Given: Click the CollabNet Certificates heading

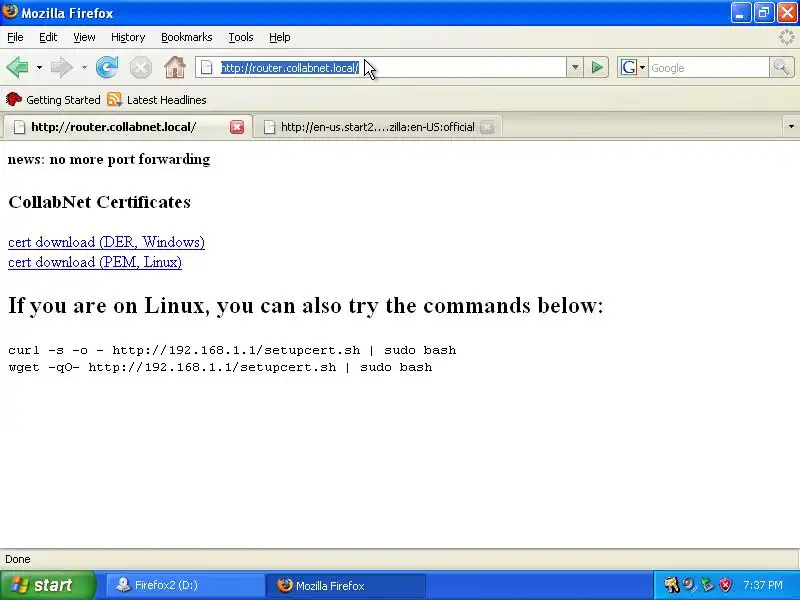Looking at the screenshot, I should (x=99, y=202).
